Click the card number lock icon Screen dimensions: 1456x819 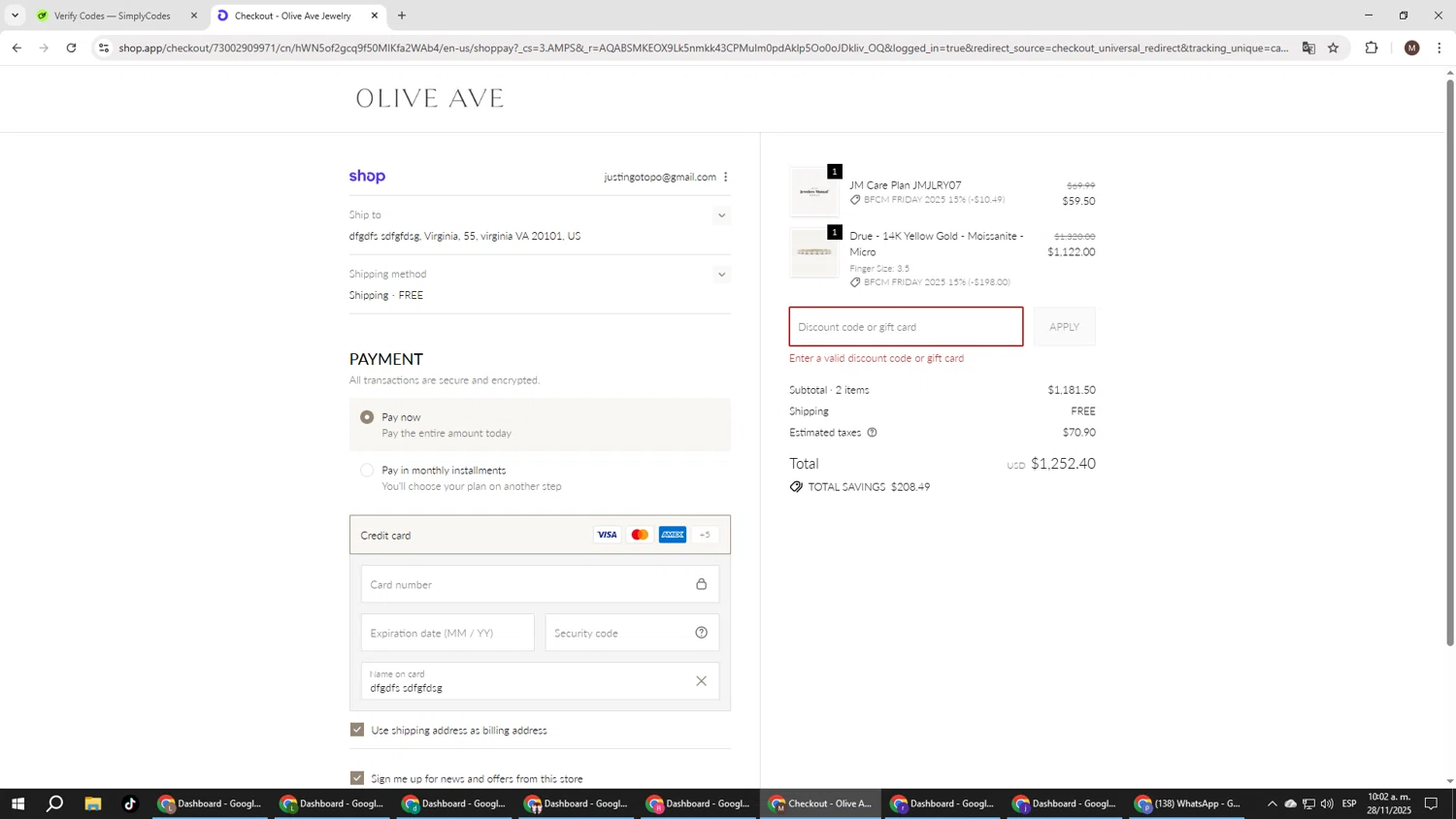pos(701,584)
